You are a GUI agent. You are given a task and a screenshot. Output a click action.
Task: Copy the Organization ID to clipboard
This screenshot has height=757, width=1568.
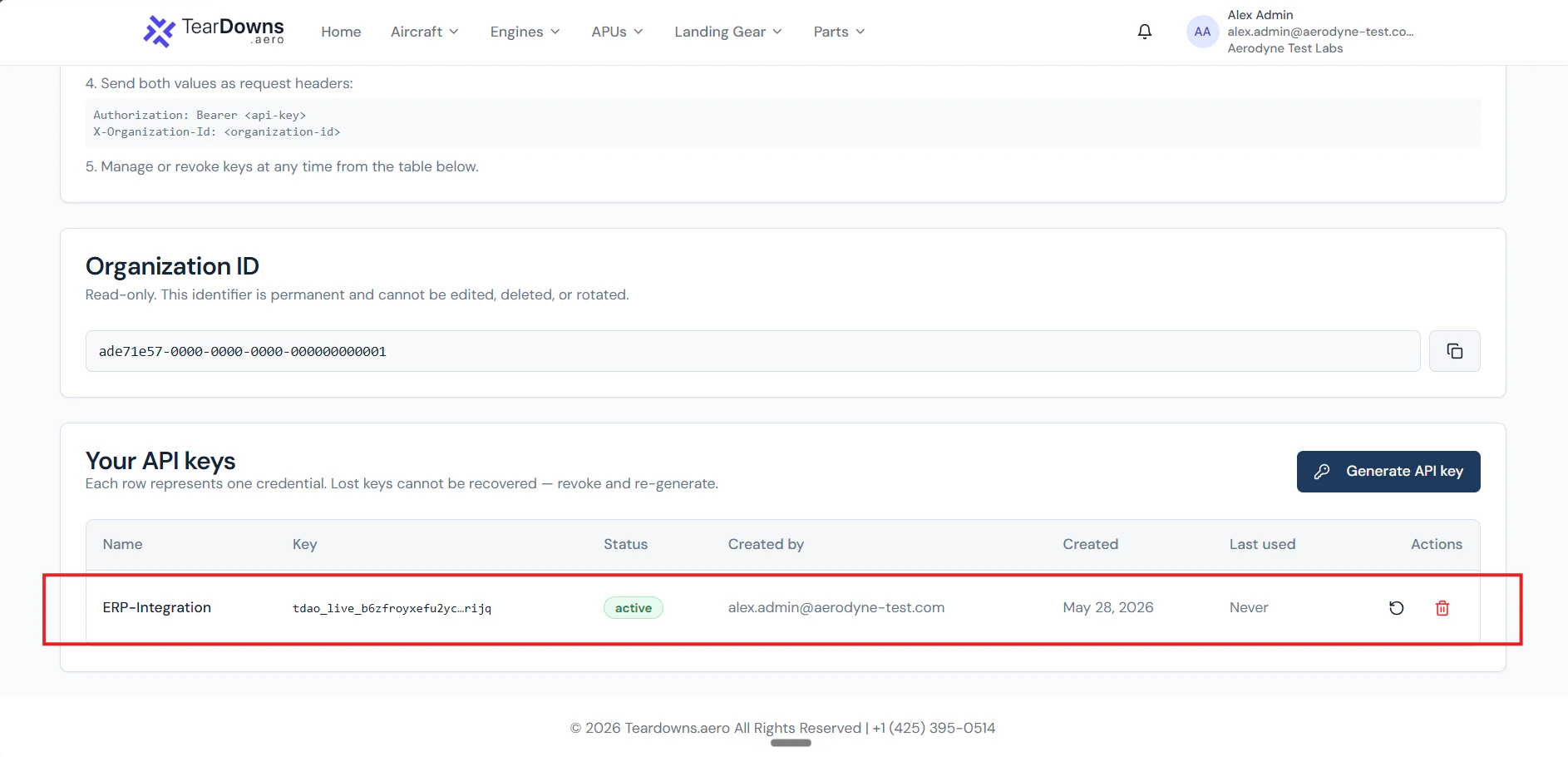click(1454, 351)
